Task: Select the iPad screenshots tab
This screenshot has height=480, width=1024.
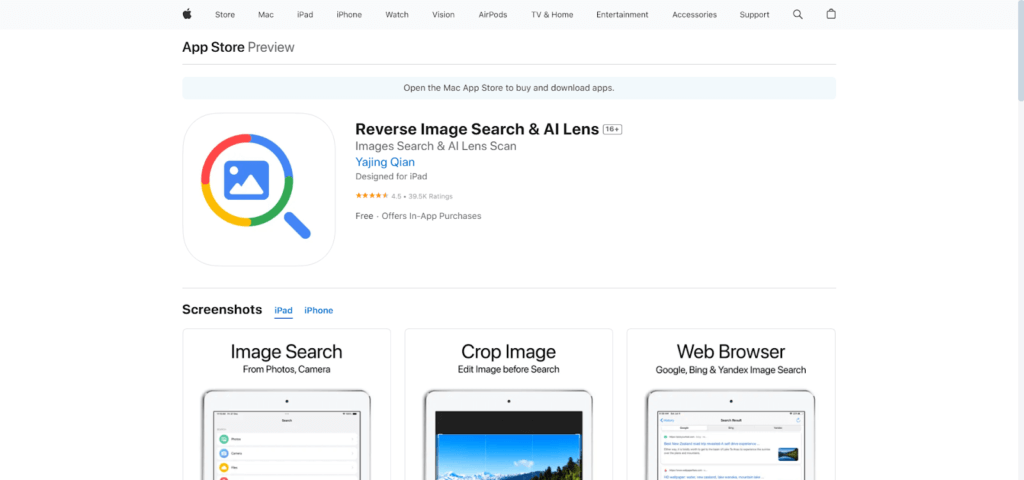Action: click(x=284, y=310)
